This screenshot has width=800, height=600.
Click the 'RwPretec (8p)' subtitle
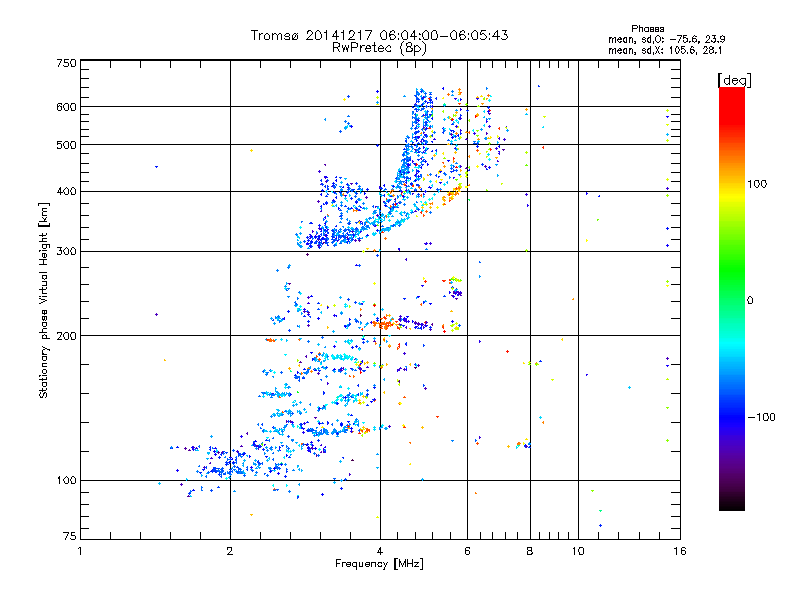pyautogui.click(x=379, y=48)
